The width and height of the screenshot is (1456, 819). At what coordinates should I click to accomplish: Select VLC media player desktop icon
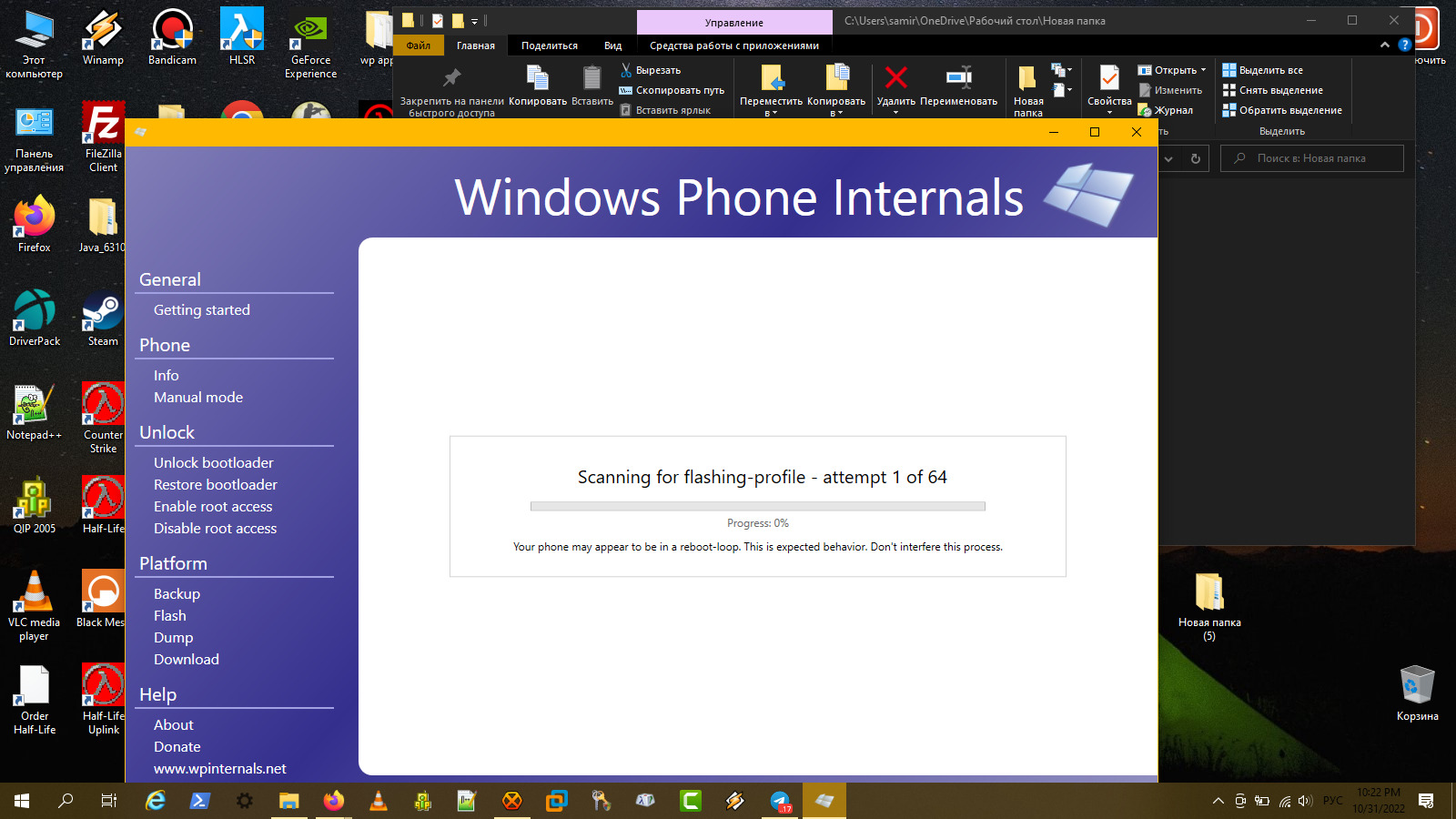pos(35,605)
